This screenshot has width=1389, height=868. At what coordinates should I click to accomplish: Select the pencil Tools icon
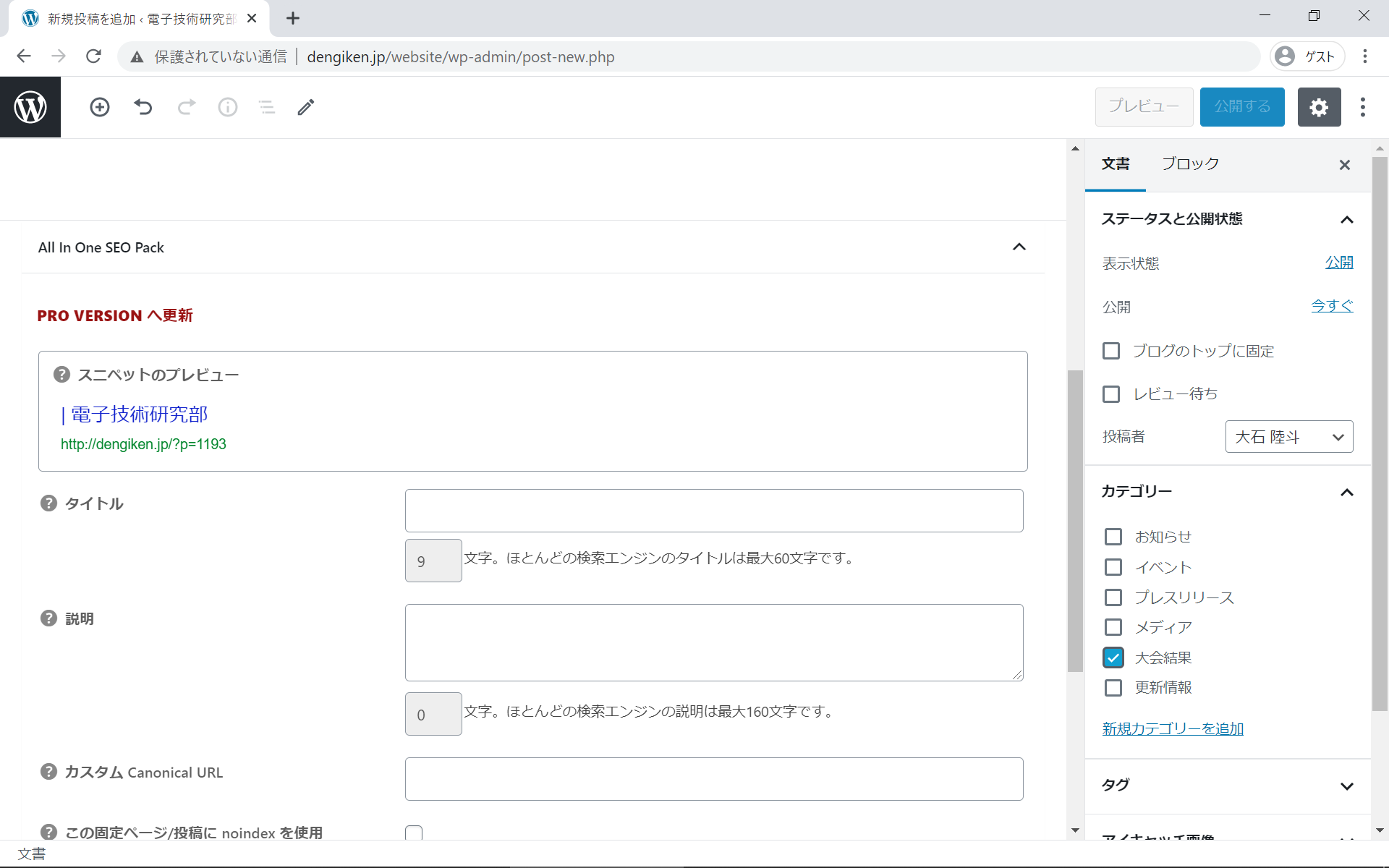306,107
